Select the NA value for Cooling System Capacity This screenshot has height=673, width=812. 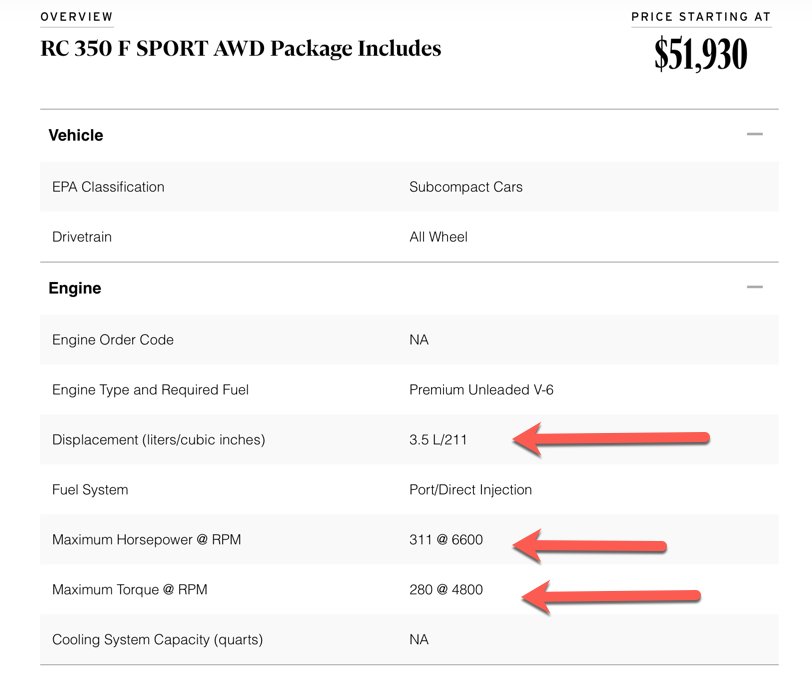(x=418, y=640)
